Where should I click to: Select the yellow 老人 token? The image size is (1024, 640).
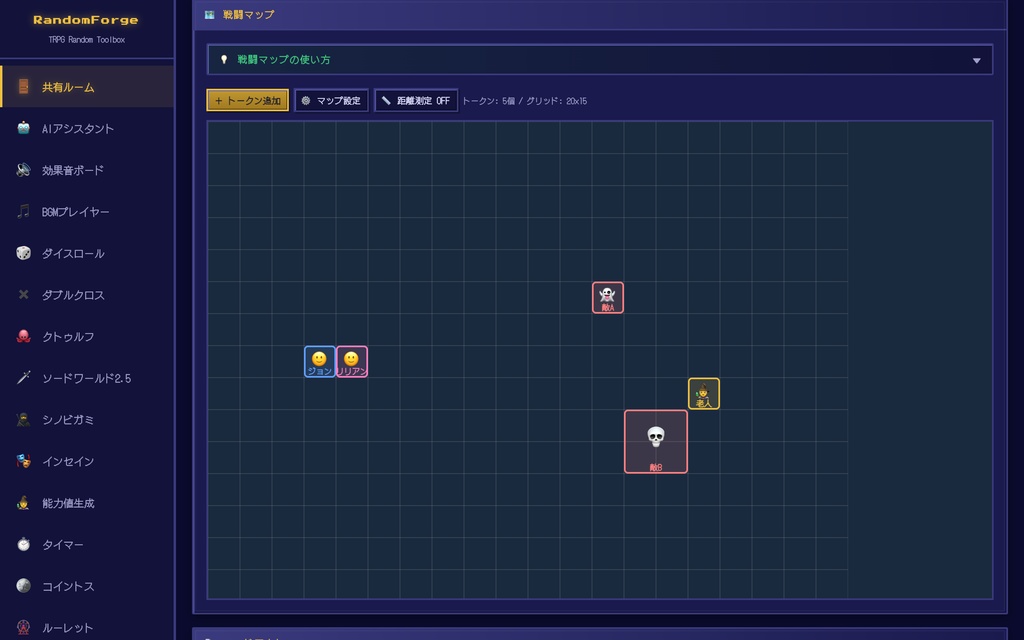703,394
